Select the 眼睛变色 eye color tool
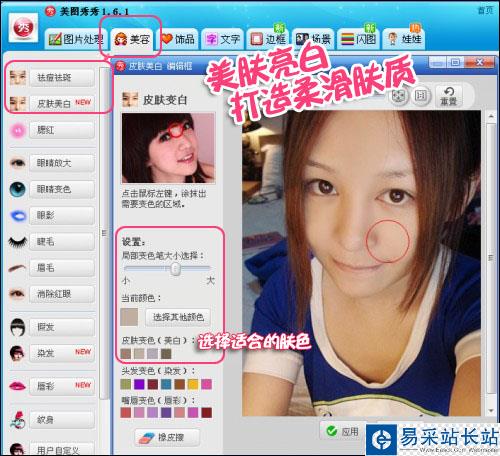The width and height of the screenshot is (500, 456). tap(62, 189)
